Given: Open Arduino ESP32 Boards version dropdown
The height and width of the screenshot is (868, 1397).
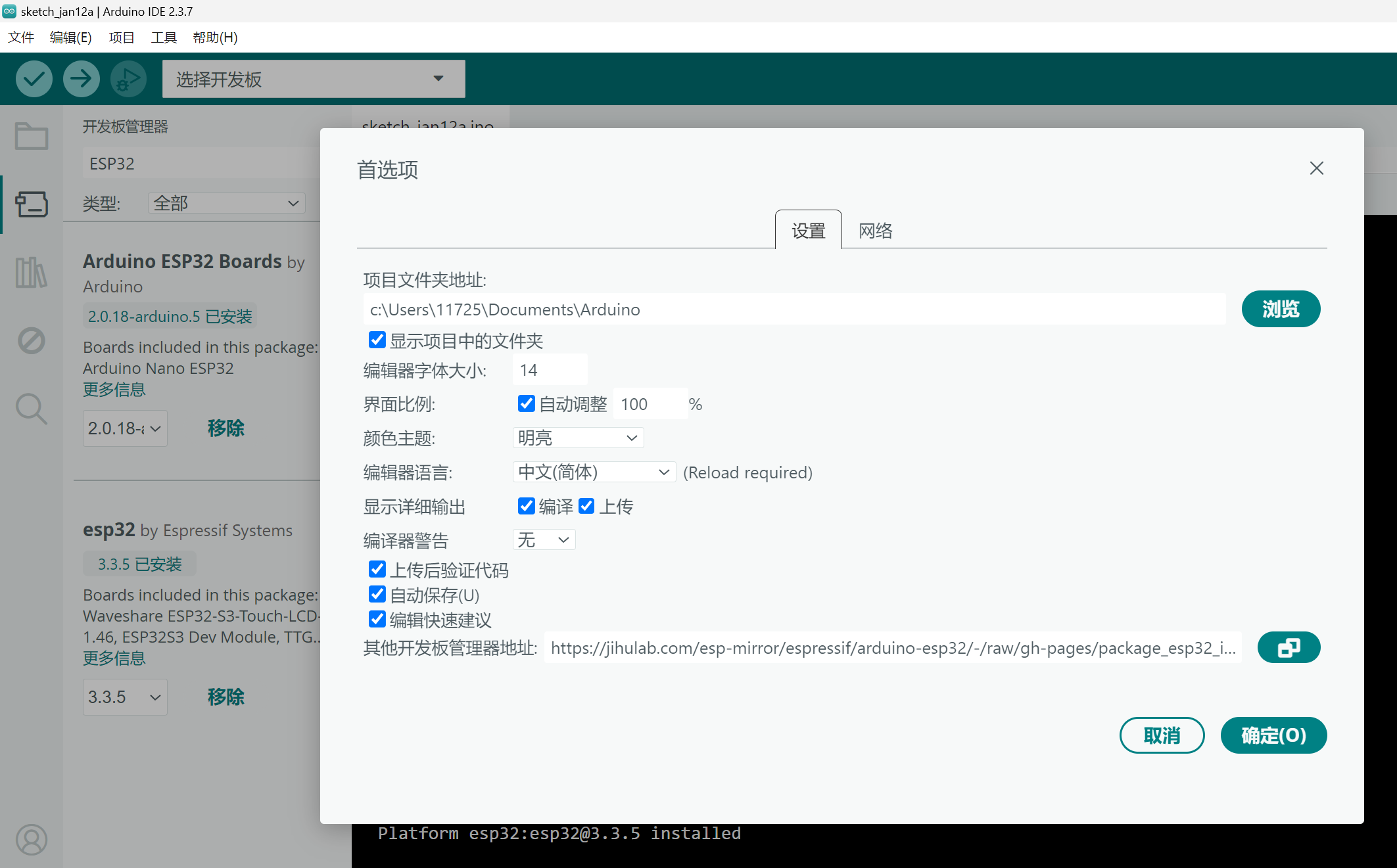Looking at the screenshot, I should 125,428.
